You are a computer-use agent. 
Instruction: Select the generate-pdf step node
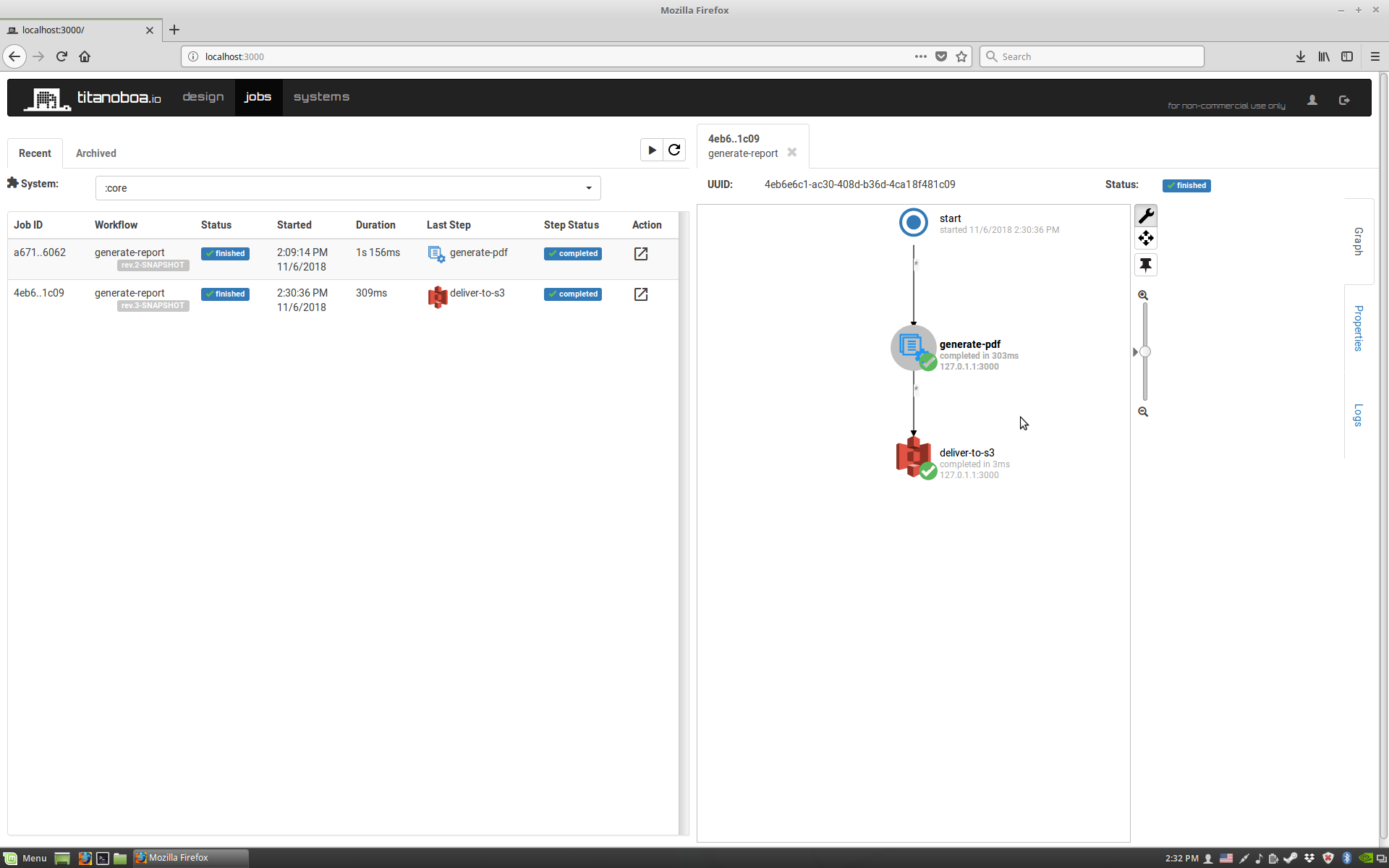click(913, 348)
